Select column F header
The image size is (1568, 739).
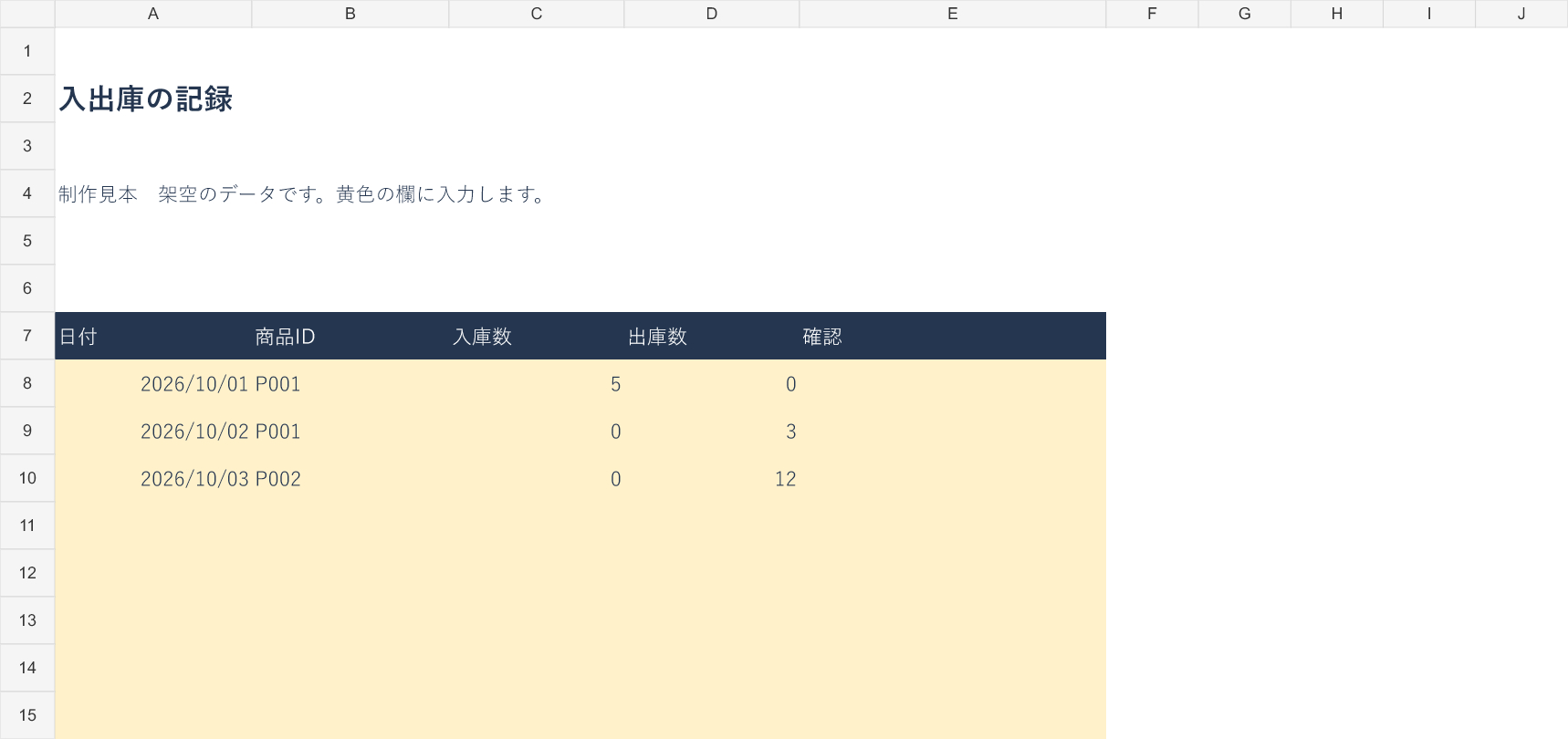pos(1152,14)
